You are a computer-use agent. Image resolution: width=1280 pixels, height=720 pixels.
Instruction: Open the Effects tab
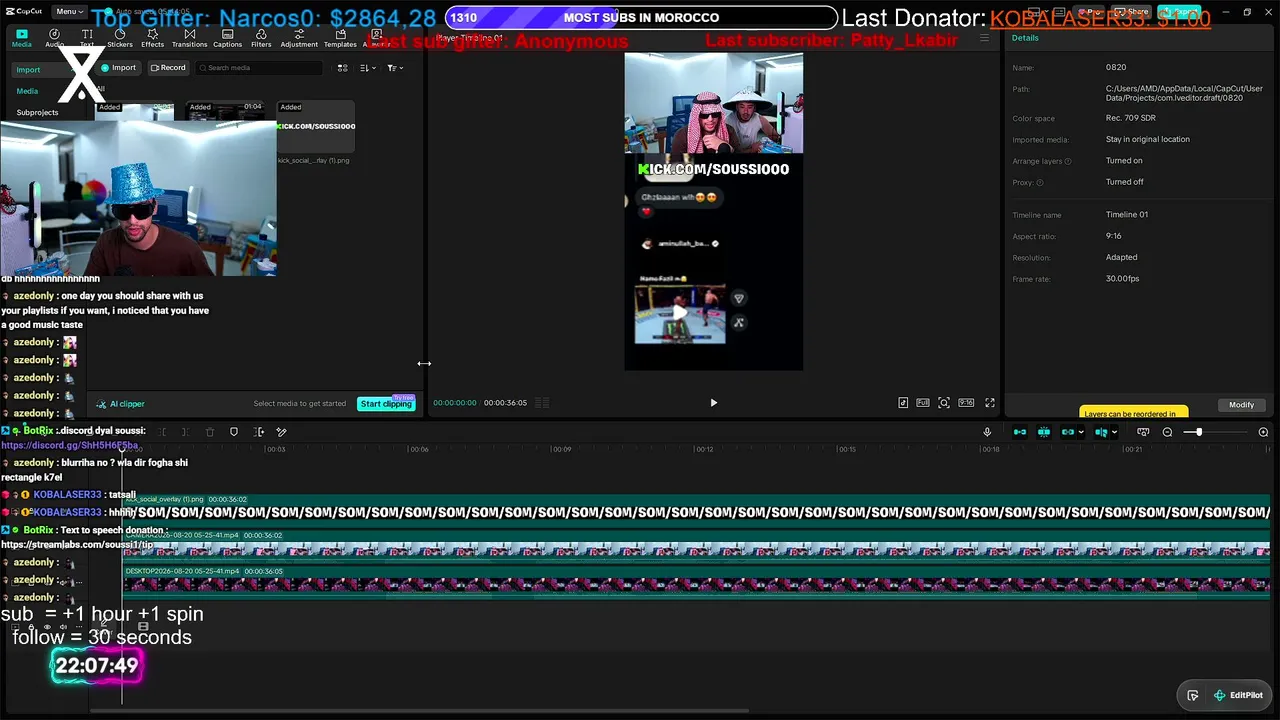(x=153, y=38)
